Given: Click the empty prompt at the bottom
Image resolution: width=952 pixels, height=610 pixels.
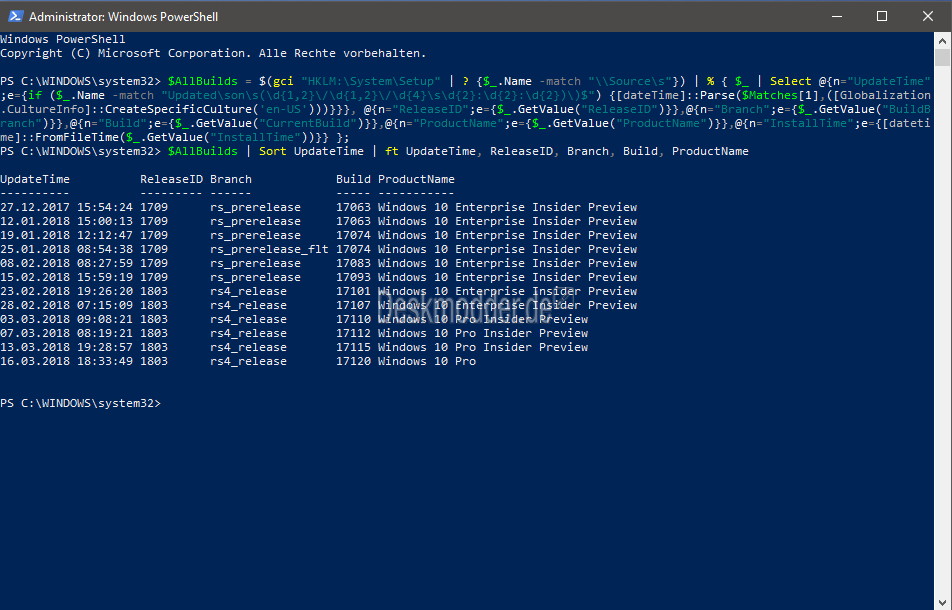Looking at the screenshot, I should pos(81,403).
